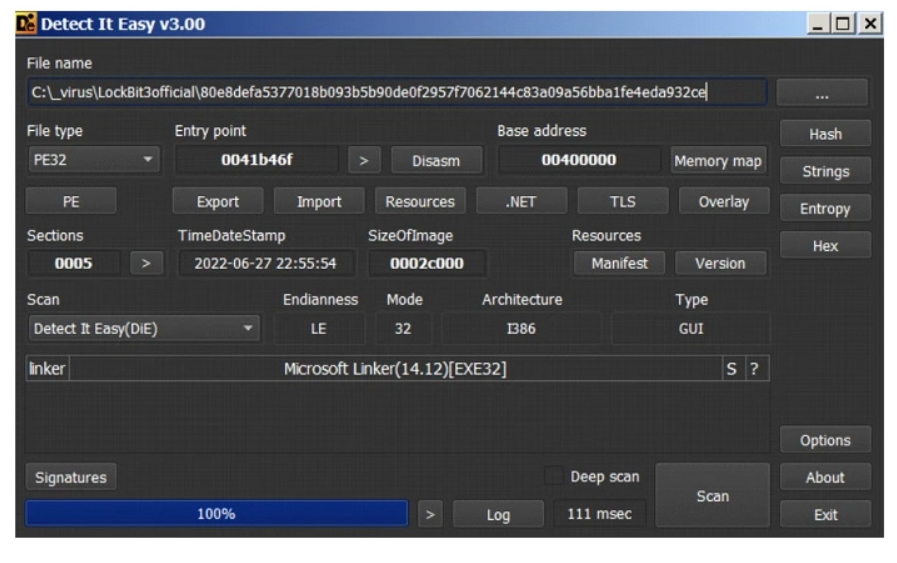Open the Disasm view

436,161
